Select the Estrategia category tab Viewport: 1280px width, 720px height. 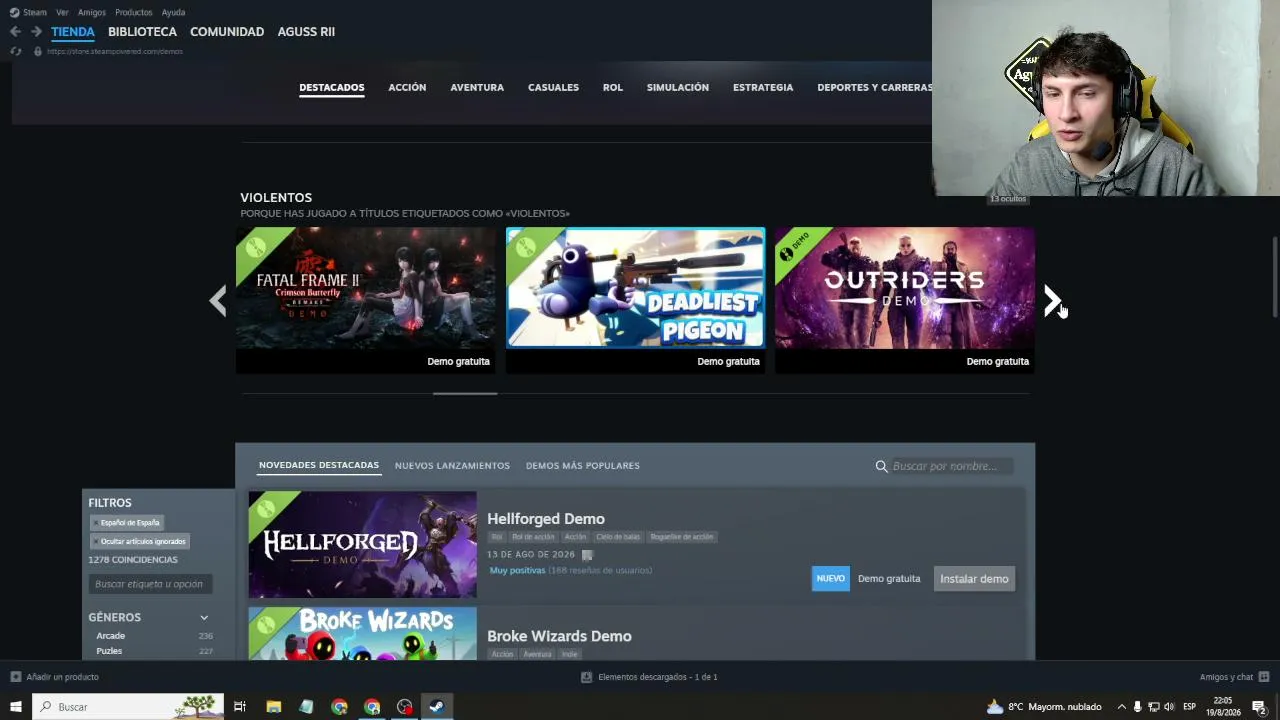pos(763,88)
